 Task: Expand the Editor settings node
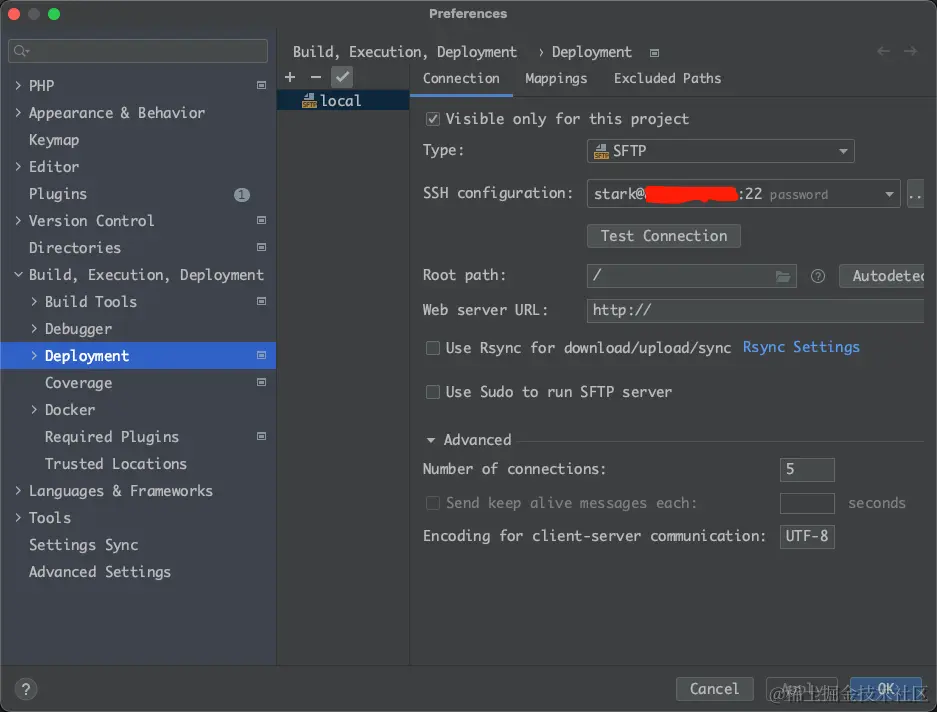(x=18, y=166)
